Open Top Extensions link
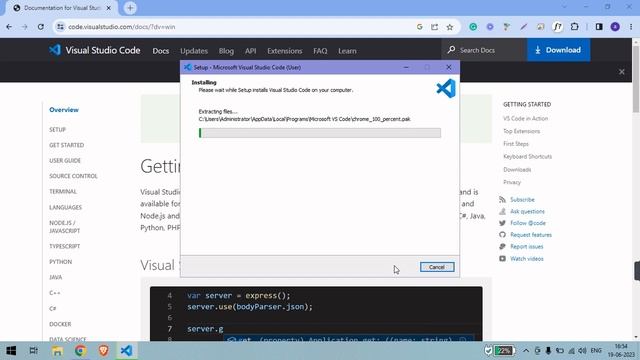The image size is (640, 360). click(x=521, y=131)
